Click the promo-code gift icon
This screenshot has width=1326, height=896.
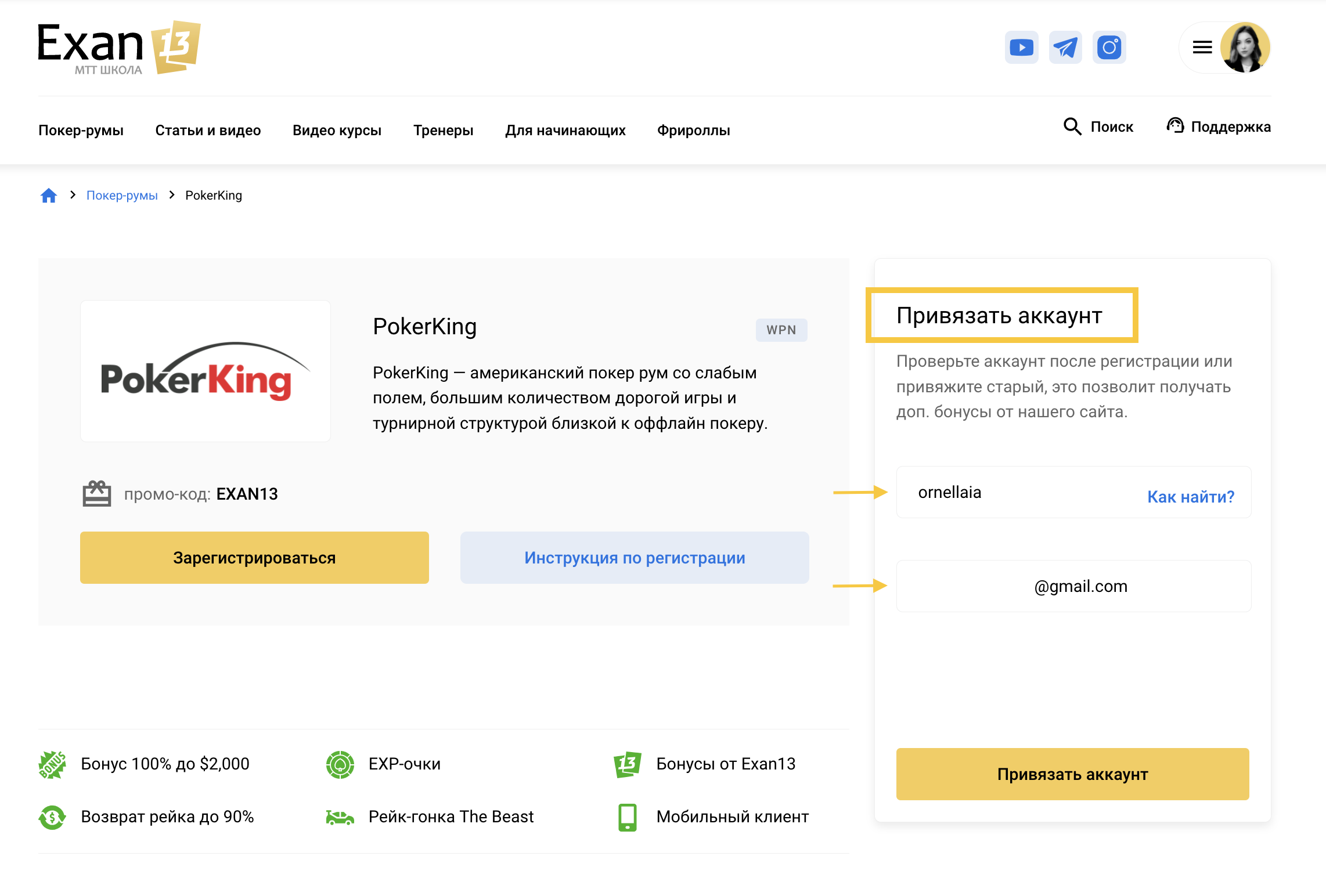point(96,494)
